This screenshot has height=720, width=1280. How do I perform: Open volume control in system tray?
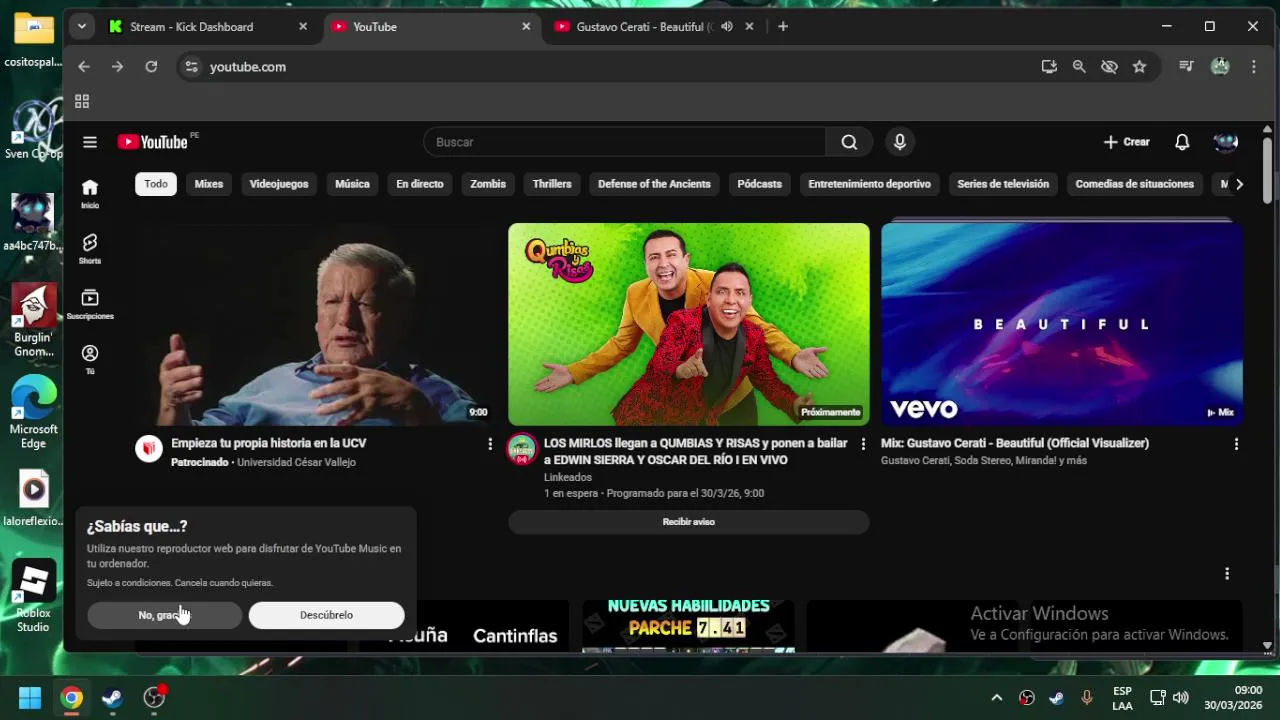tap(1181, 698)
